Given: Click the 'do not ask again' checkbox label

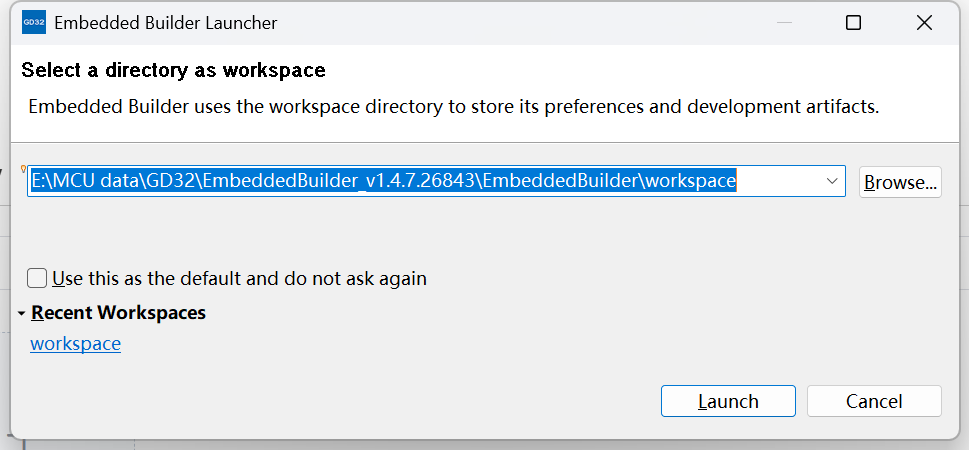Looking at the screenshot, I should (239, 278).
